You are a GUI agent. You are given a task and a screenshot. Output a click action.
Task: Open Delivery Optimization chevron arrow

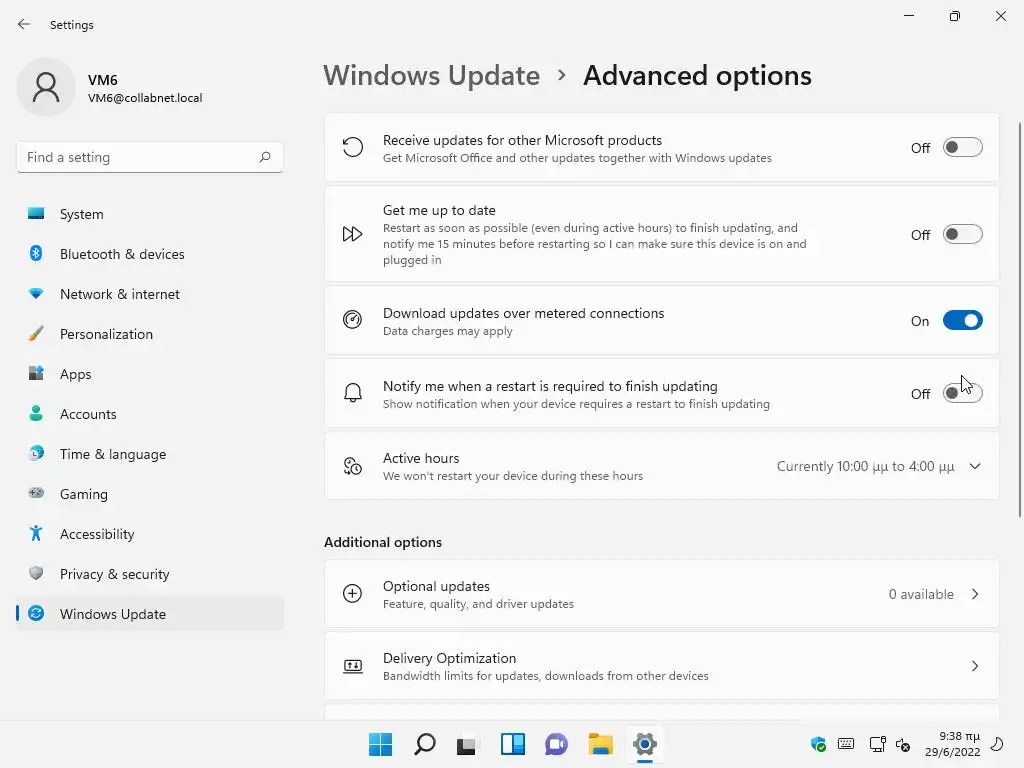click(x=975, y=665)
